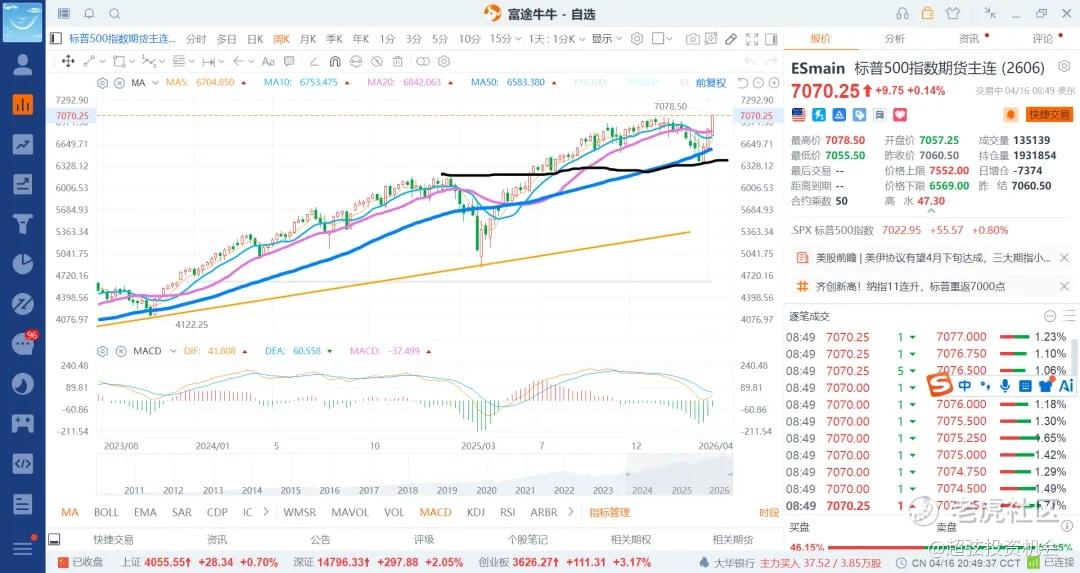This screenshot has width=1080, height=573.
Task: Select the text Aa annotation tool
Action: pos(269,61)
